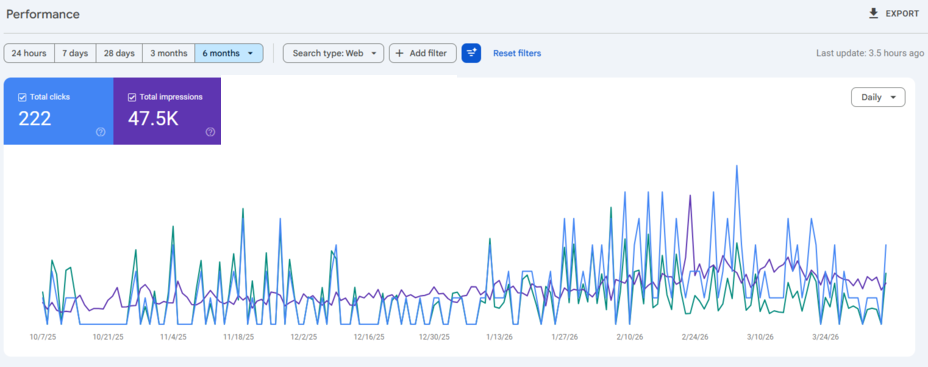Click the Add filter button
The height and width of the screenshot is (367, 928).
click(x=423, y=53)
